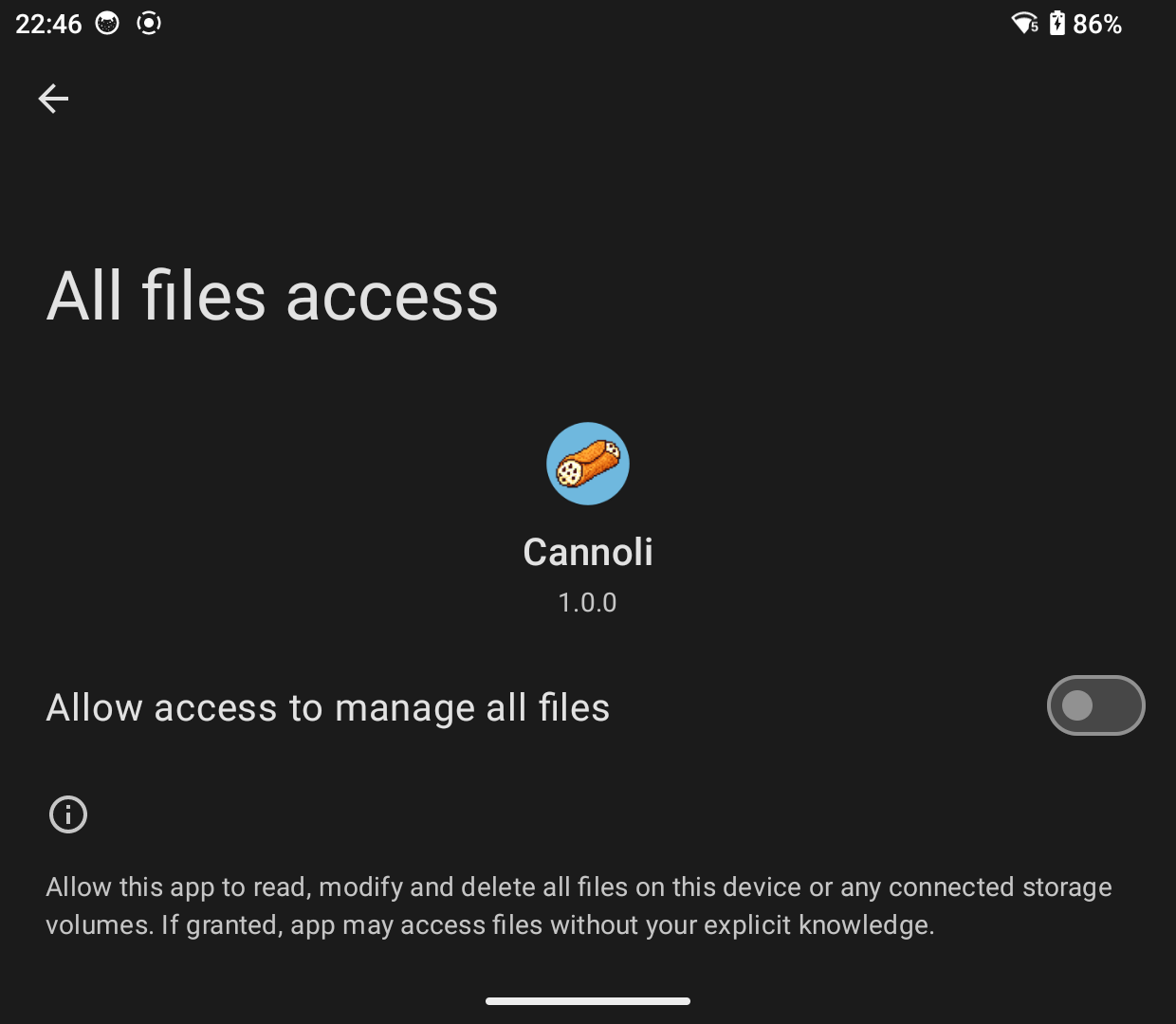The image size is (1176, 1024).
Task: Turn on the all files permission switch
Action: coord(1095,705)
